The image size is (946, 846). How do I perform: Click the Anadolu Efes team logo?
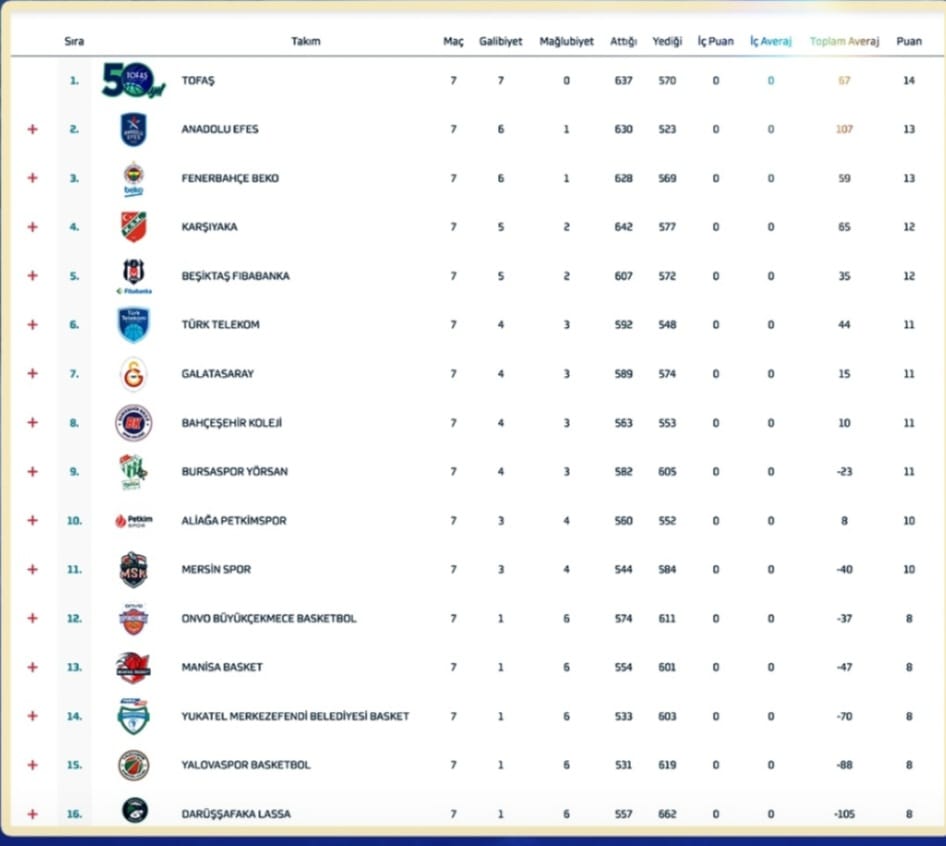coord(133,129)
